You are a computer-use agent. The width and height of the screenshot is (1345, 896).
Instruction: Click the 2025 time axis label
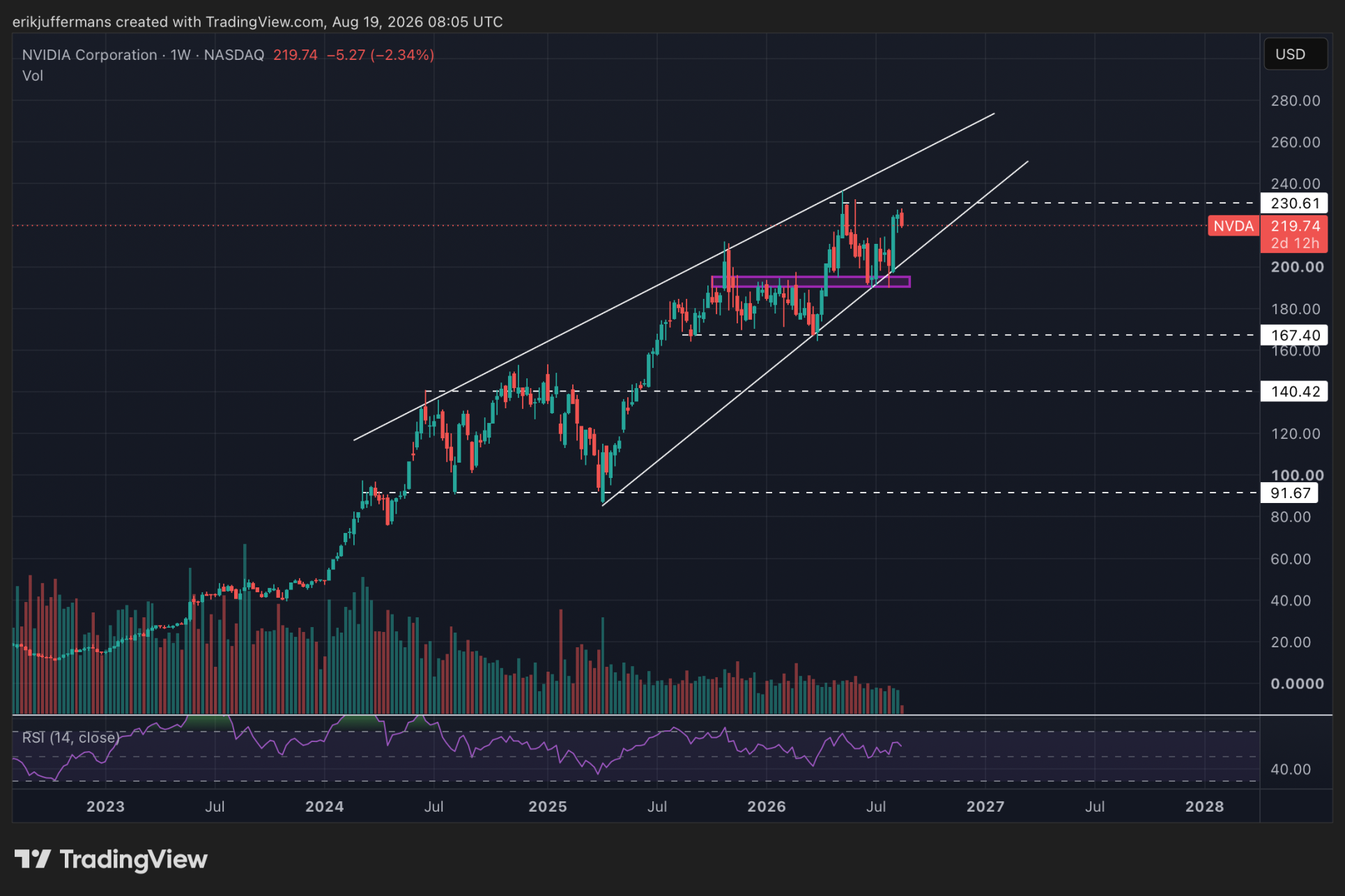click(548, 807)
